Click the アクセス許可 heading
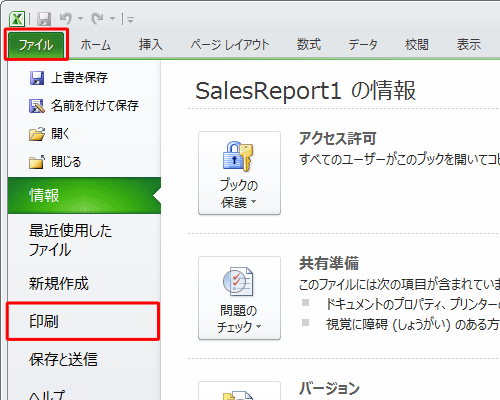 [x=338, y=138]
